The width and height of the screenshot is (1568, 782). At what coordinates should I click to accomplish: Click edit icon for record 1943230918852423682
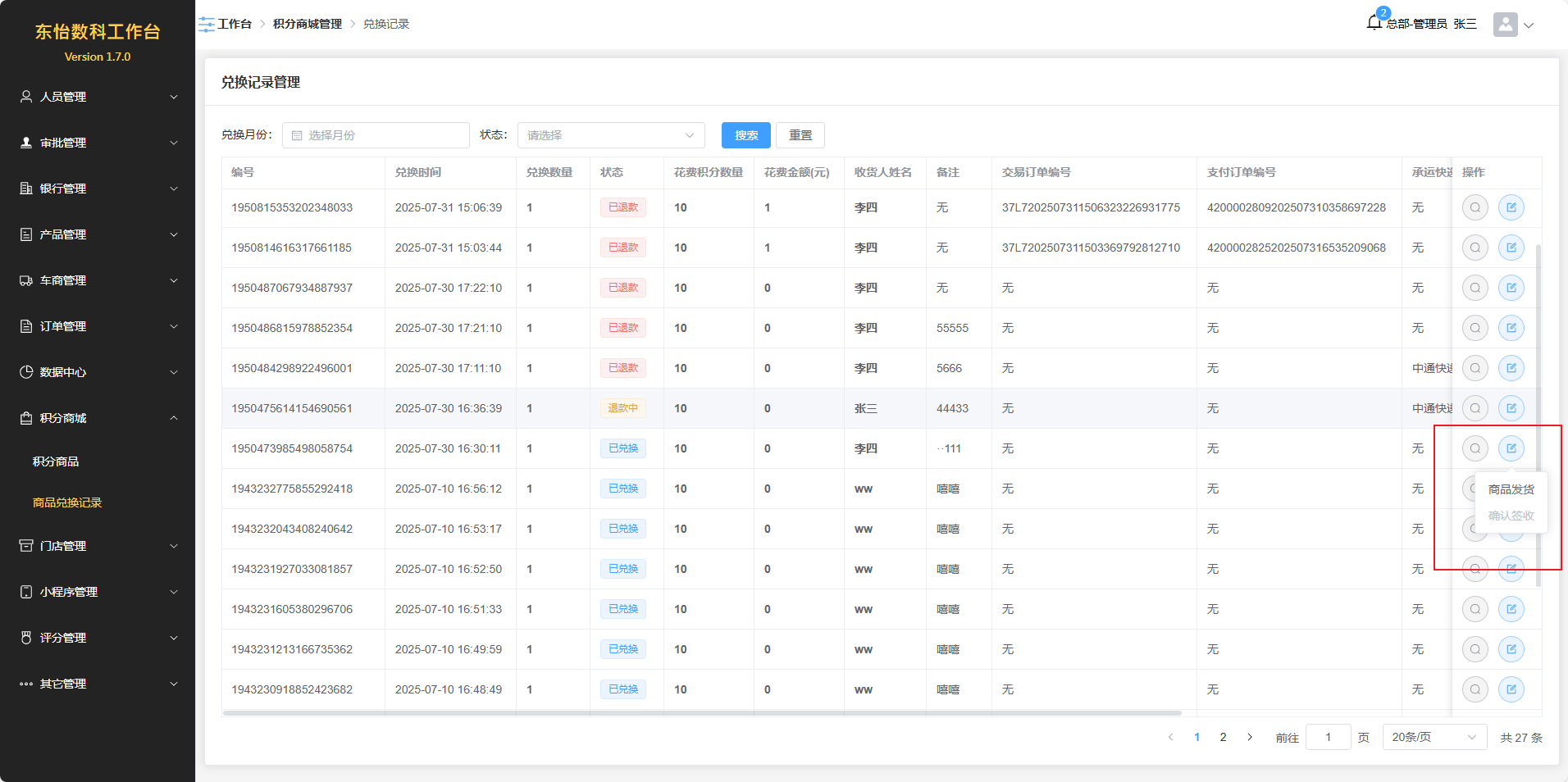(x=1511, y=689)
